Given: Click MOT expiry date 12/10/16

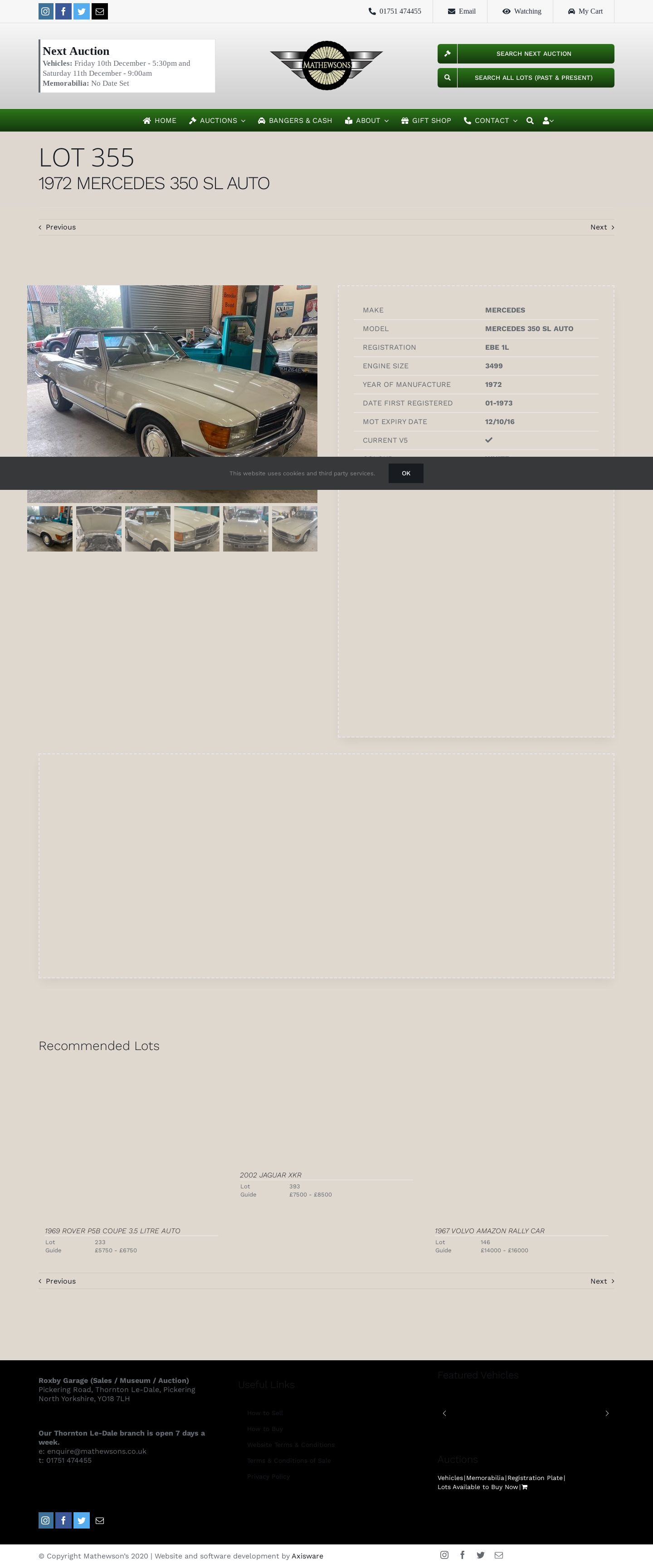Looking at the screenshot, I should (500, 421).
